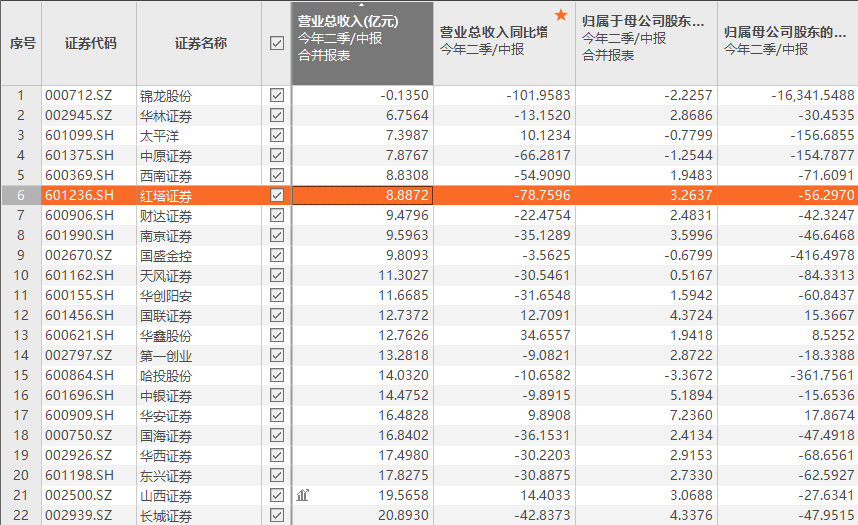This screenshot has height=525, width=858.
Task: Toggle checkbox in 中原证券 row
Action: click(277, 155)
